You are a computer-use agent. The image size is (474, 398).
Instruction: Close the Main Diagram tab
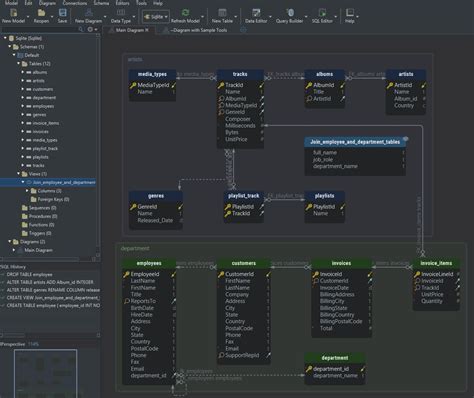[x=147, y=30]
